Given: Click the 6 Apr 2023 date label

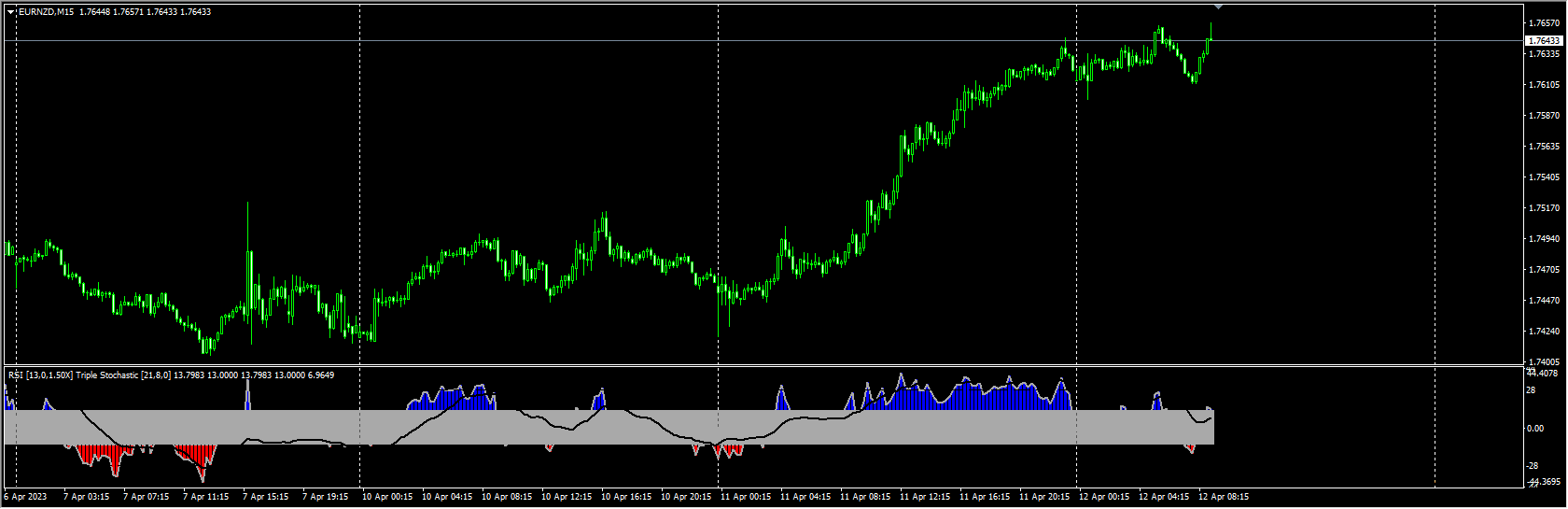Looking at the screenshot, I should click(25, 497).
